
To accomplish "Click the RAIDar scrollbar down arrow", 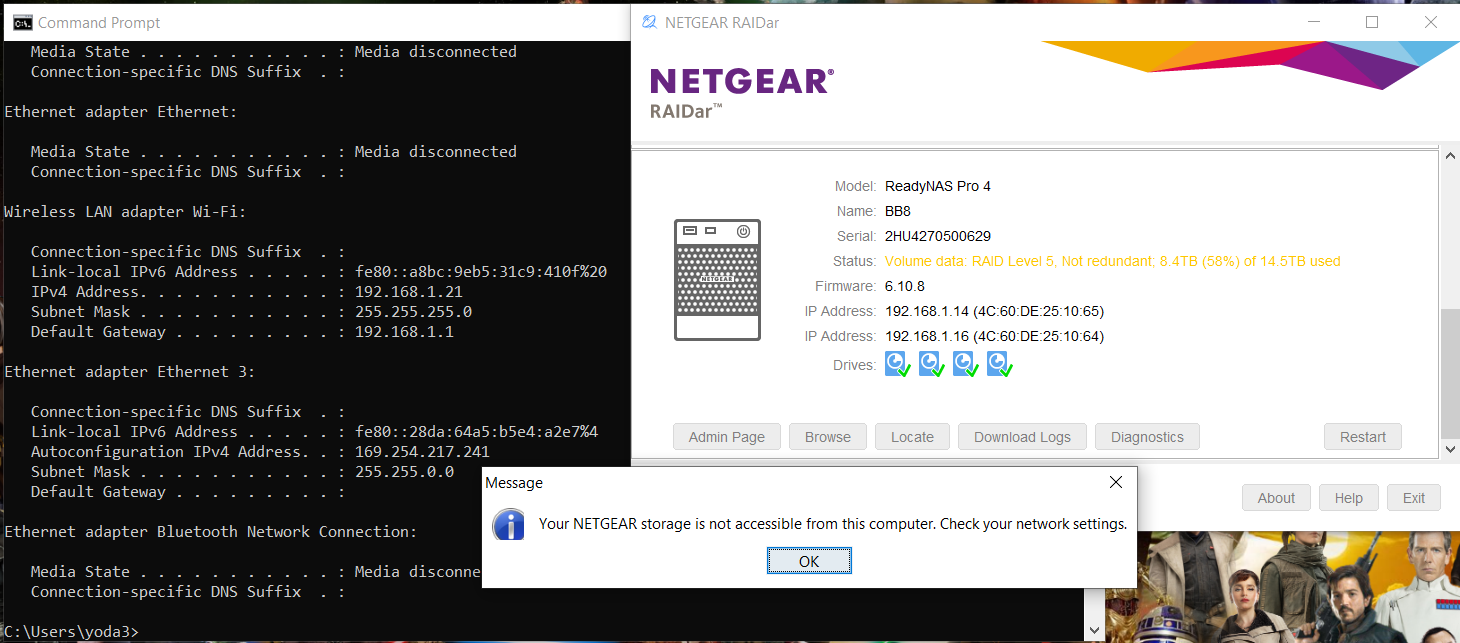I will coord(1450,450).
